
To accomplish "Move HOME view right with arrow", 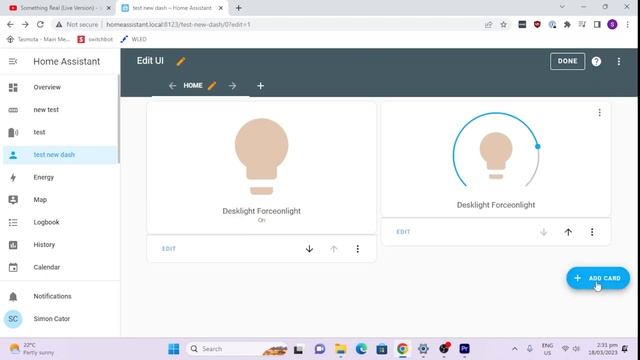I will (x=232, y=86).
